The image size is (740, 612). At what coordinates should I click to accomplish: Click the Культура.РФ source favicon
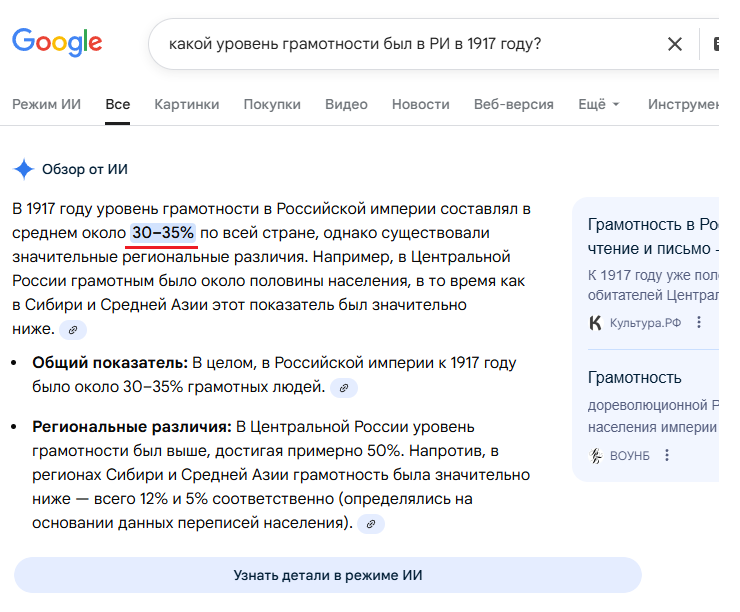(x=596, y=322)
